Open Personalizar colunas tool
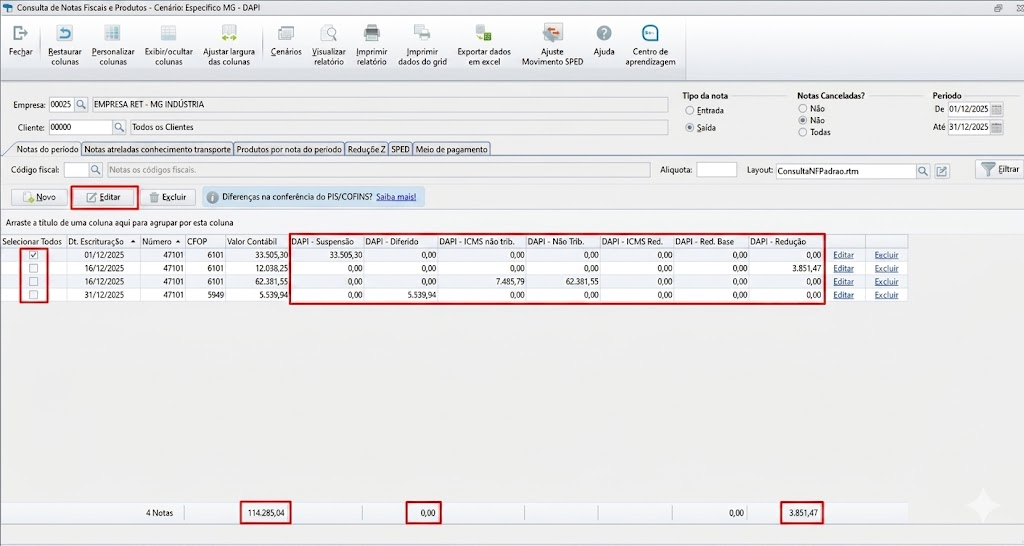The image size is (1024, 546). click(x=112, y=33)
